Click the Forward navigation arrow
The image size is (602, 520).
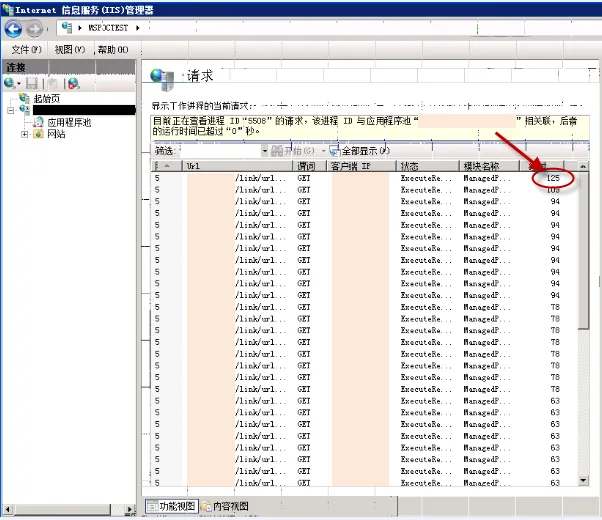click(35, 29)
